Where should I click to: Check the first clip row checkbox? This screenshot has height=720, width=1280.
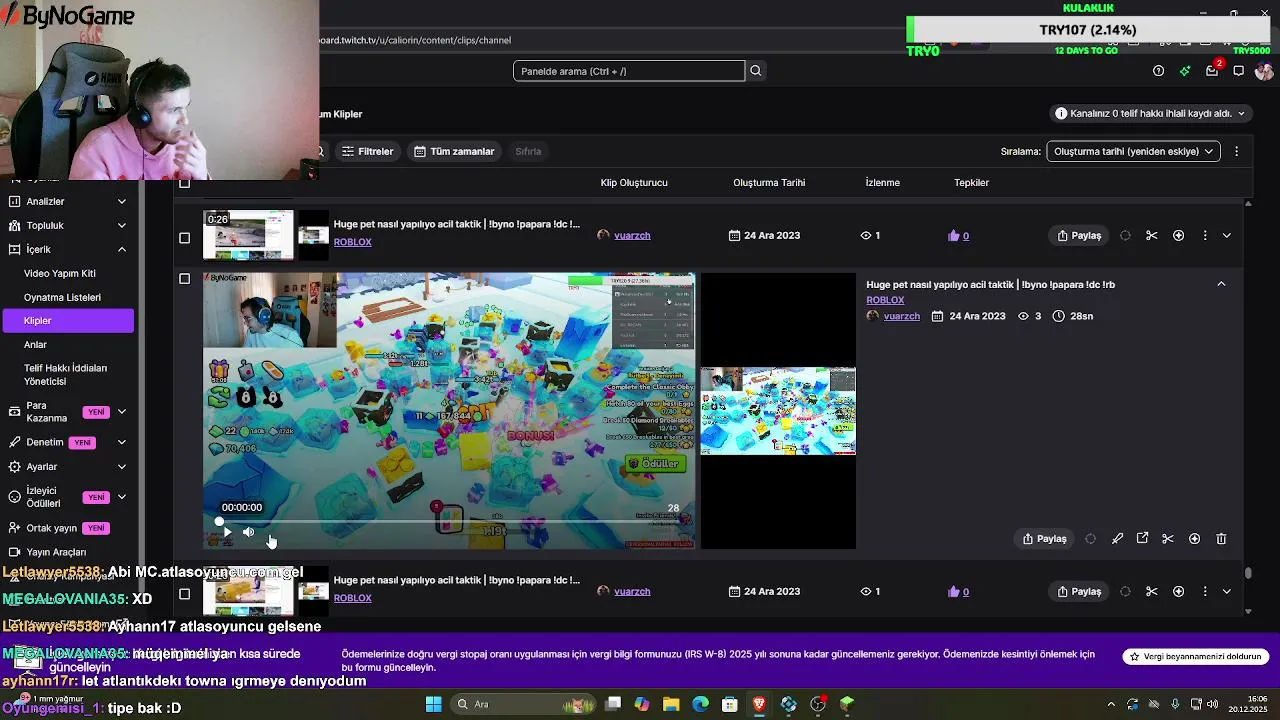click(x=184, y=238)
